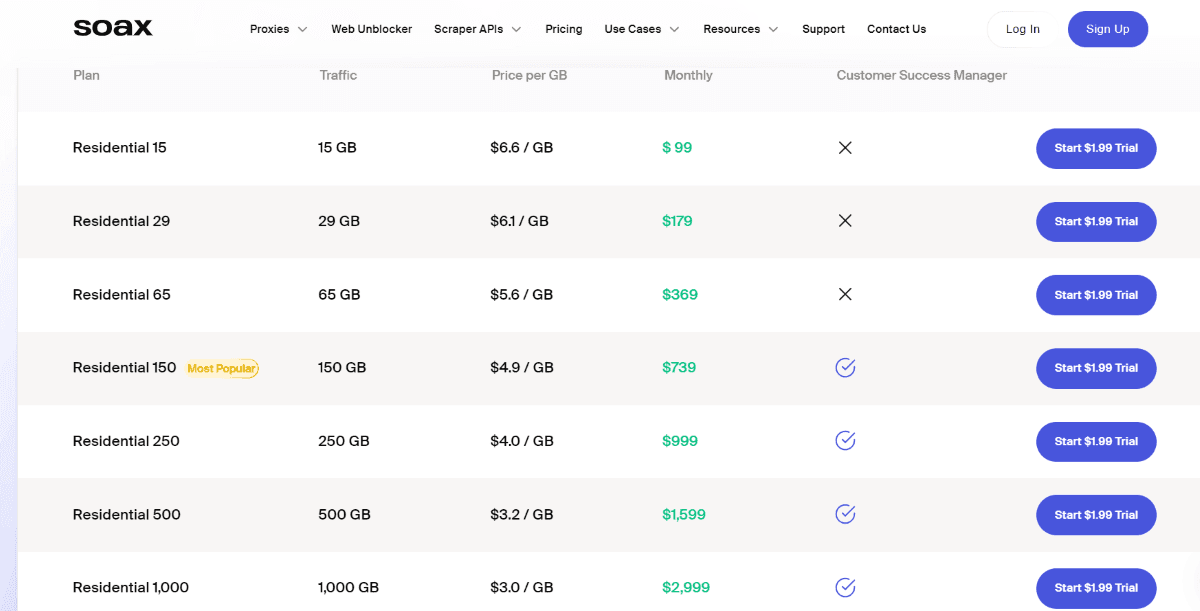Click the Customer Success Manager header
1200x611 pixels.
[x=922, y=75]
